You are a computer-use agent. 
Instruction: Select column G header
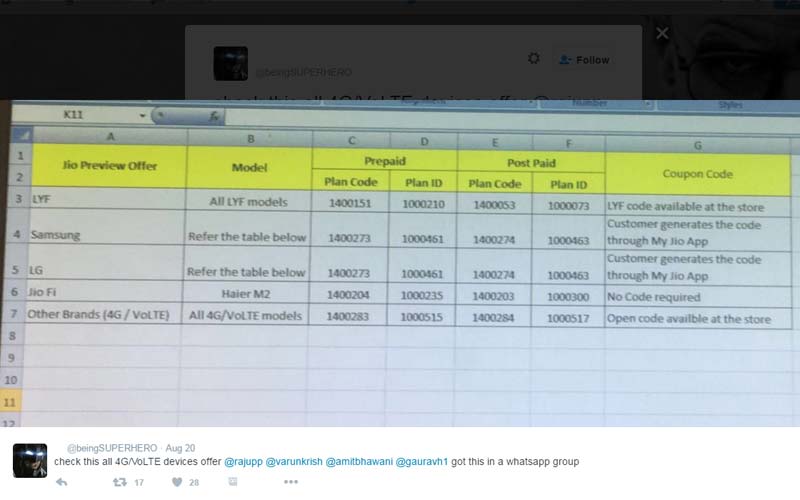click(697, 145)
